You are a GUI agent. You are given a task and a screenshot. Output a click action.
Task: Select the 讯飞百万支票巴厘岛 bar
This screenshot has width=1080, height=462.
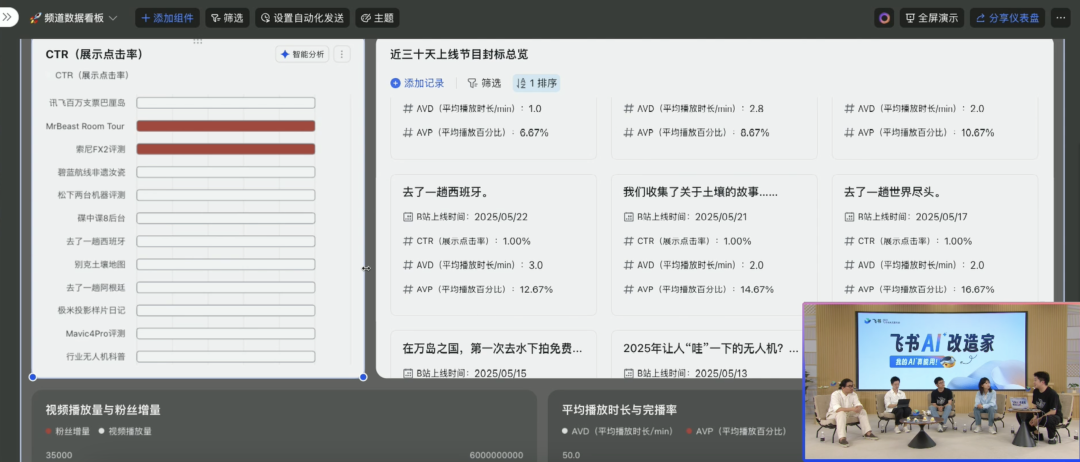click(x=226, y=103)
